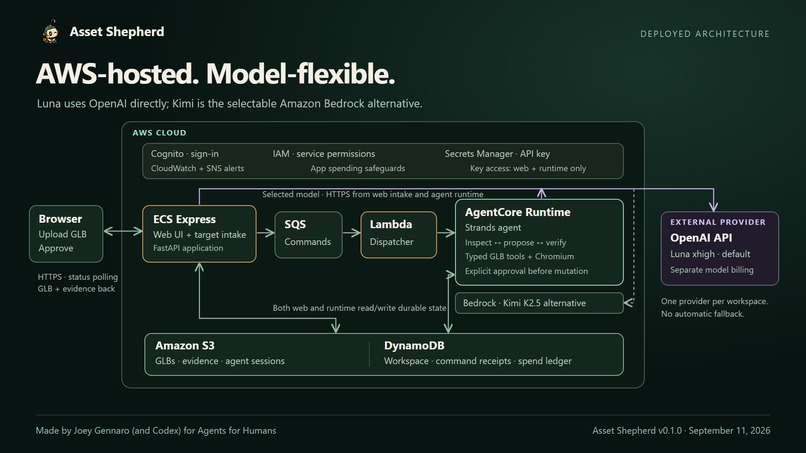
Task: Click 'Commands' under SQS
Action: (x=307, y=242)
